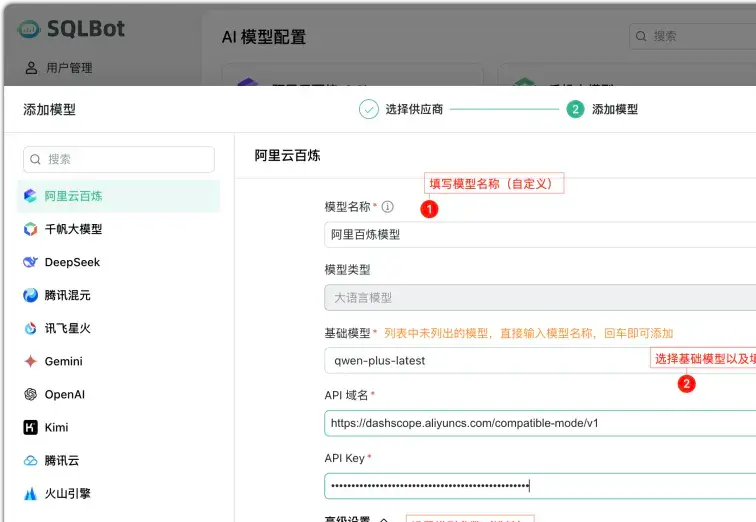
Task: Go back to step 选择供应商
Action: pos(400,110)
